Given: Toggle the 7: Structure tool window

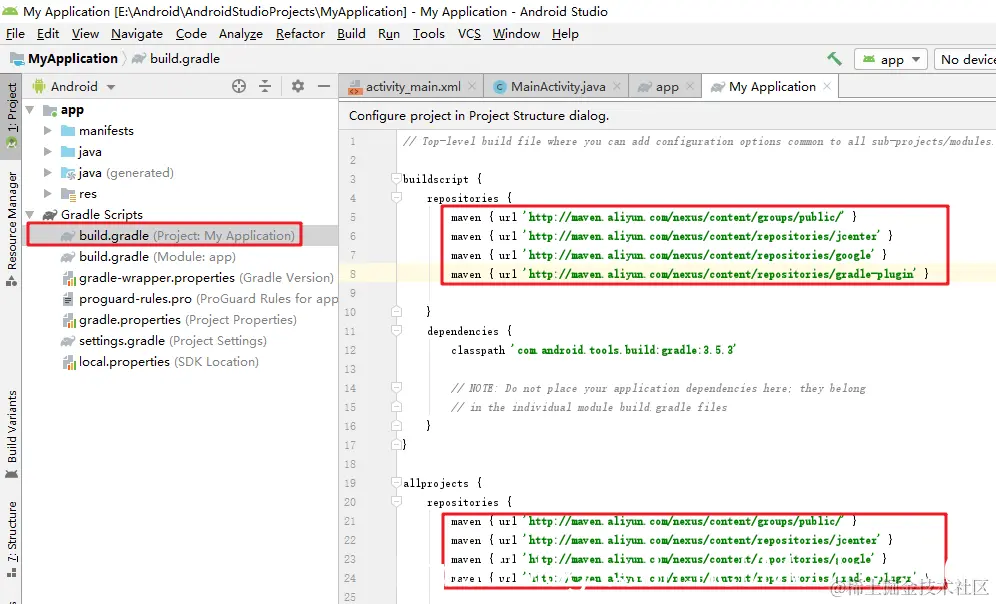Looking at the screenshot, I should [x=11, y=539].
